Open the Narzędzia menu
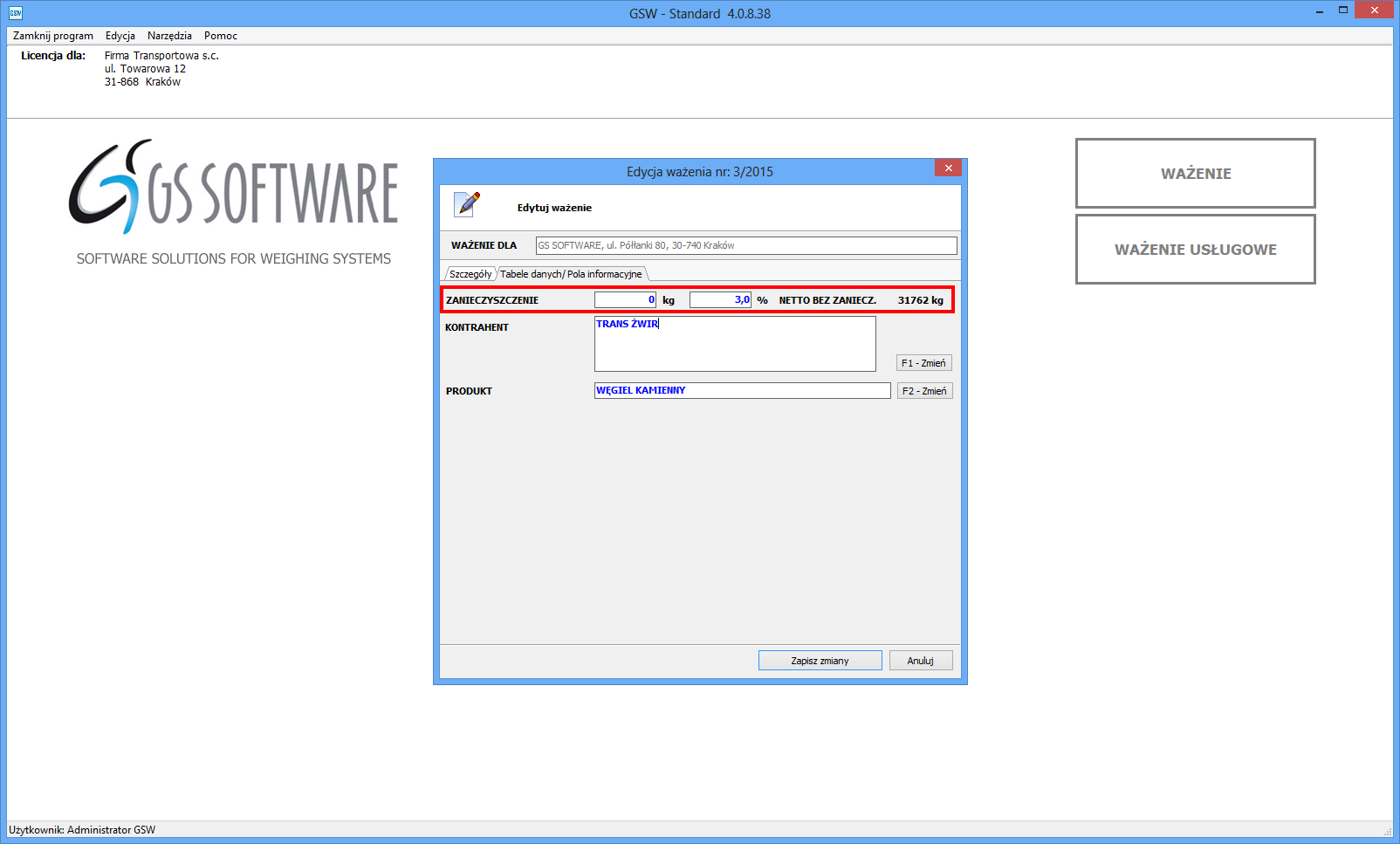Viewport: 1400px width, 844px height. coord(169,36)
